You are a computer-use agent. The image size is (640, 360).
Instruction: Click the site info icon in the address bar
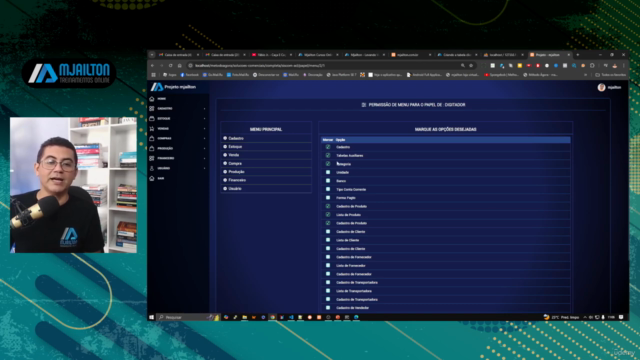(x=191, y=65)
